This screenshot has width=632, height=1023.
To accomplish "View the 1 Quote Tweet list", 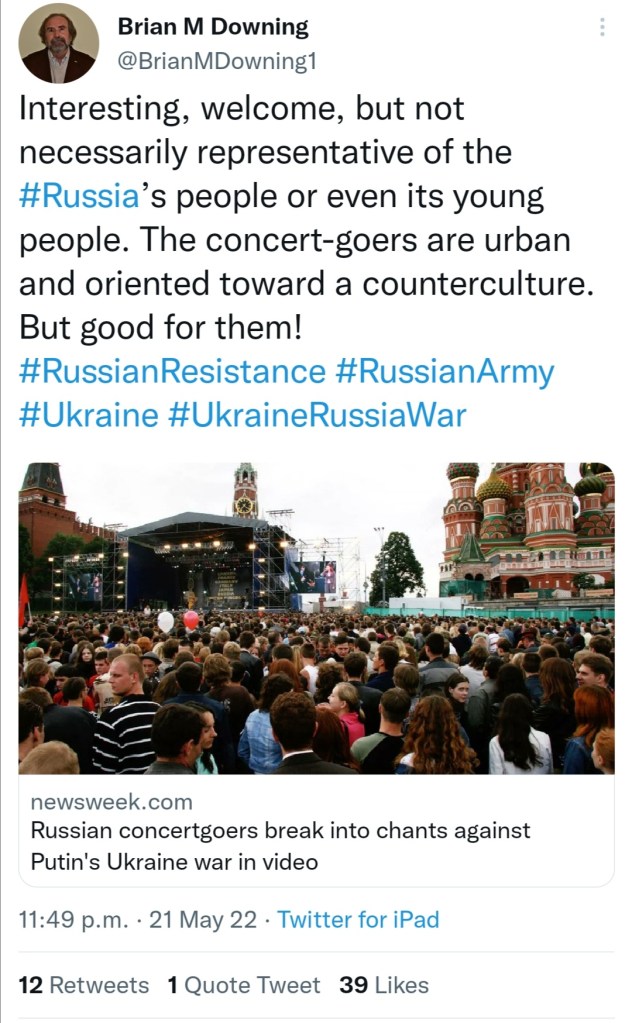I will (x=243, y=985).
